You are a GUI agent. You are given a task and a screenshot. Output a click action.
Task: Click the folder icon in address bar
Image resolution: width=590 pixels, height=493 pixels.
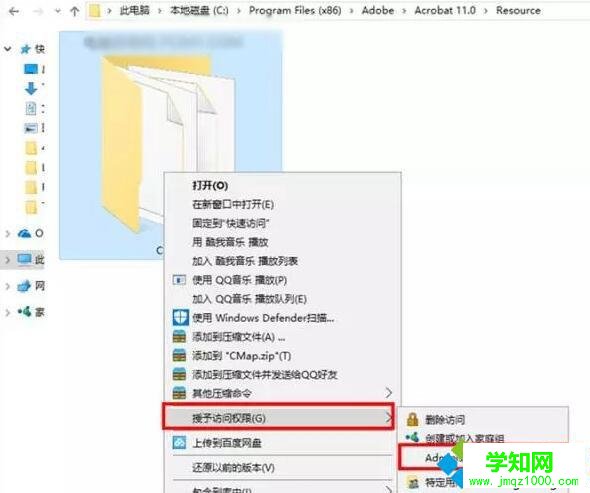point(94,11)
